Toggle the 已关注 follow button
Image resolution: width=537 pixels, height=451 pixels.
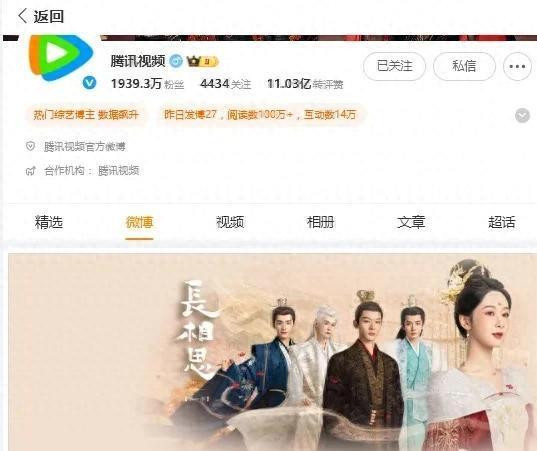click(x=395, y=66)
